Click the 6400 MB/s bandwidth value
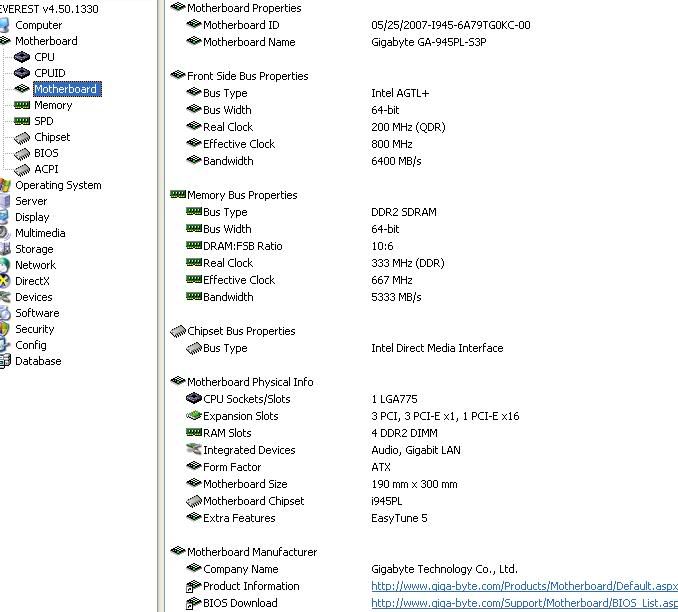Screen dimensions: 678x612 point(396,161)
